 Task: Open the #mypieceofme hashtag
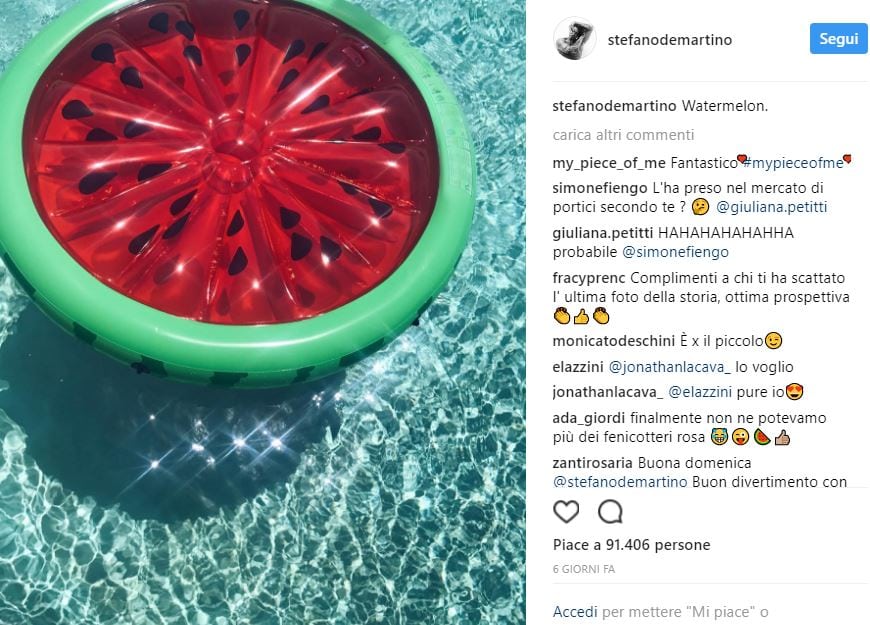point(793,163)
